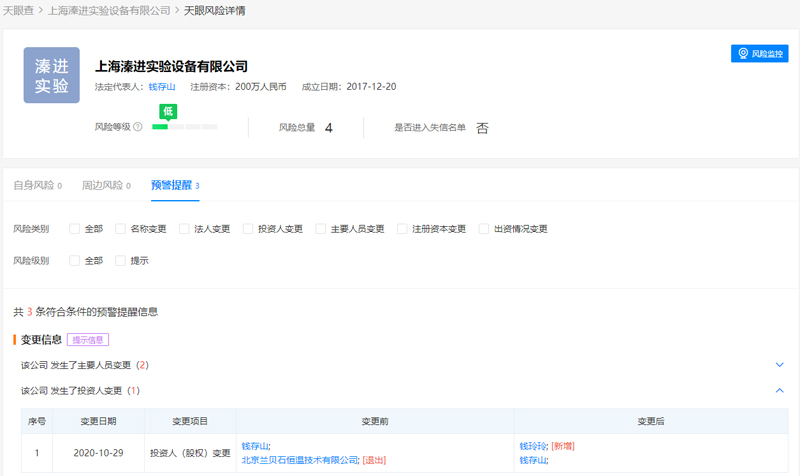The width and height of the screenshot is (800, 476).
Task: Open 钱存山 link in 变更后 column
Action: click(x=533, y=460)
